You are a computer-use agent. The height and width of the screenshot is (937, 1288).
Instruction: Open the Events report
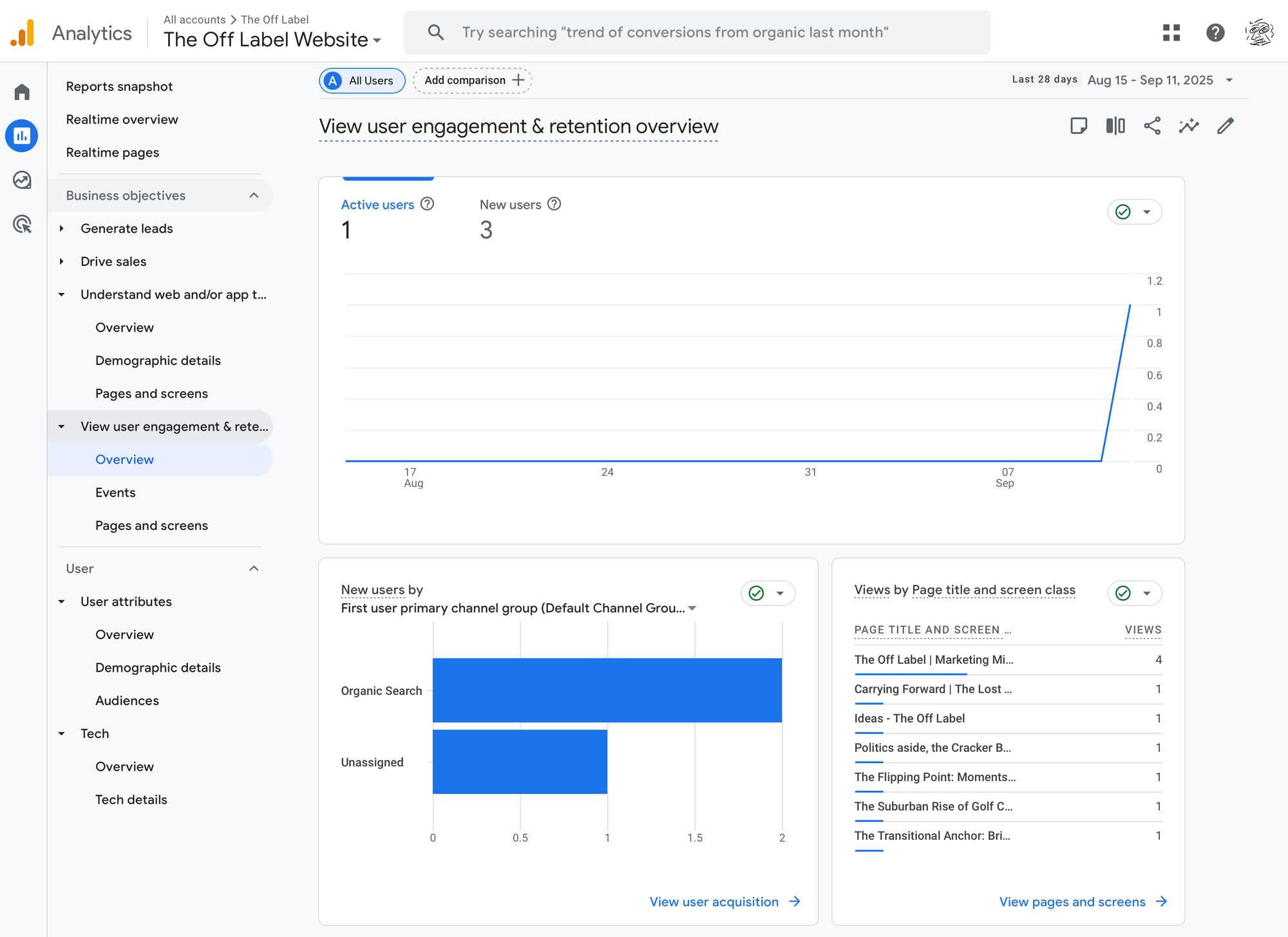(x=115, y=493)
